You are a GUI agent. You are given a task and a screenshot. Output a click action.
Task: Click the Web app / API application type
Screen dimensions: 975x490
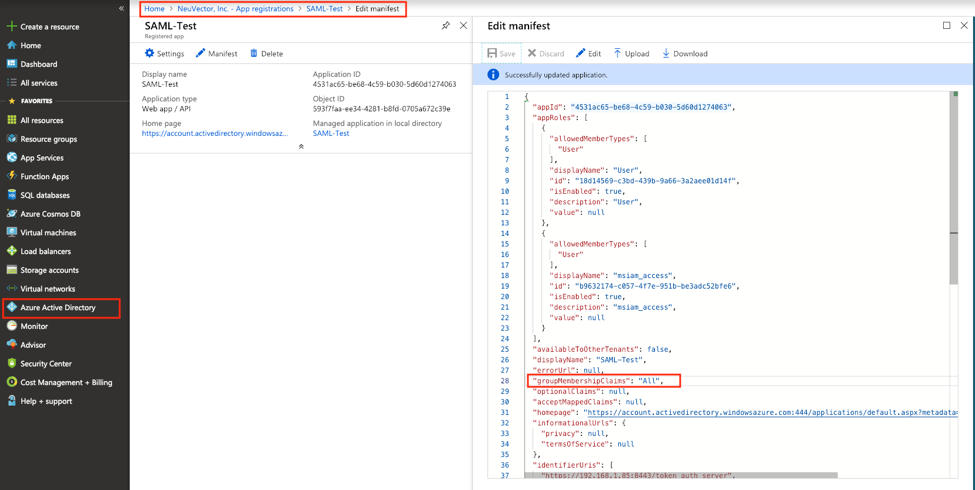[x=165, y=109]
